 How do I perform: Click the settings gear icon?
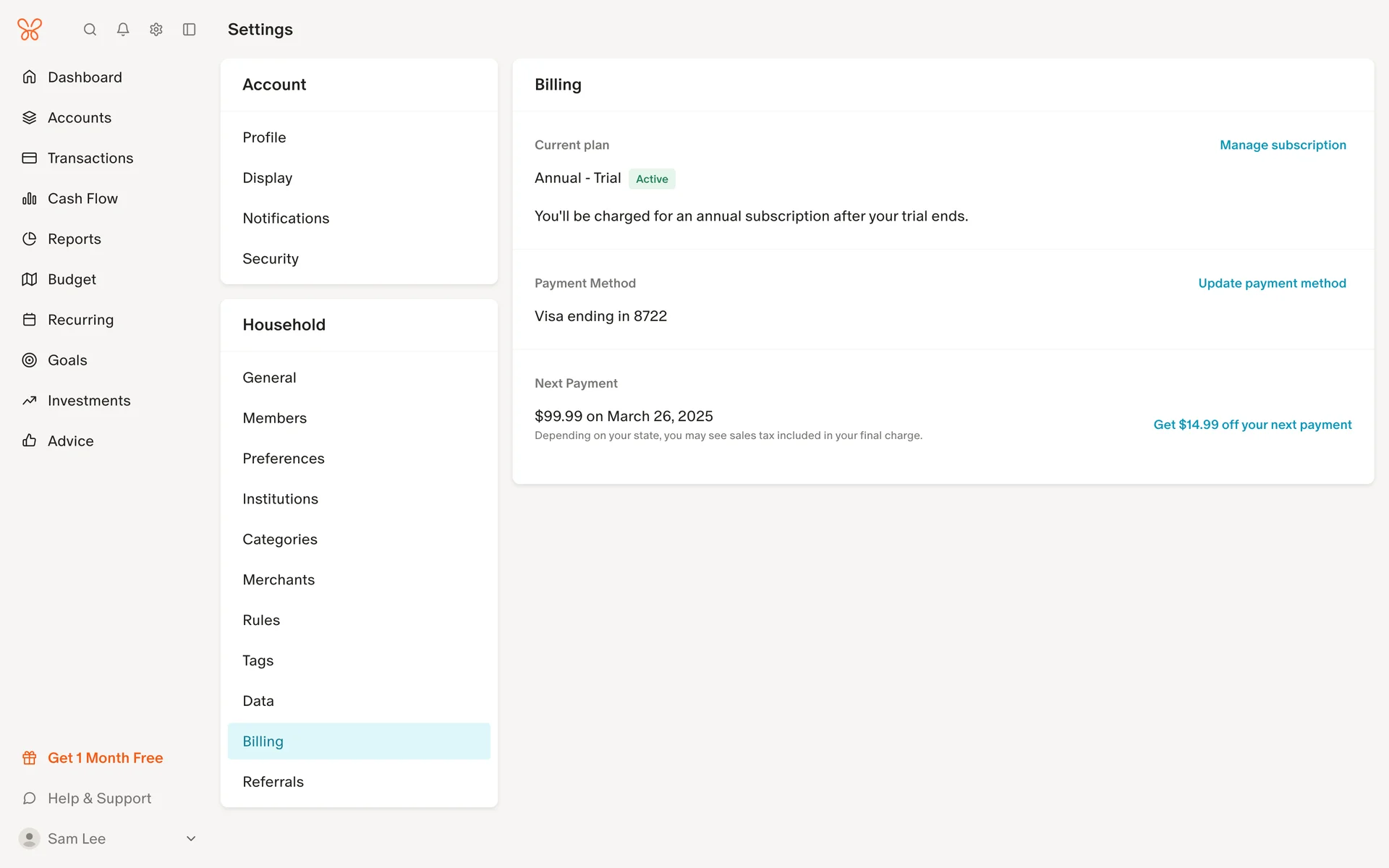[x=156, y=30]
